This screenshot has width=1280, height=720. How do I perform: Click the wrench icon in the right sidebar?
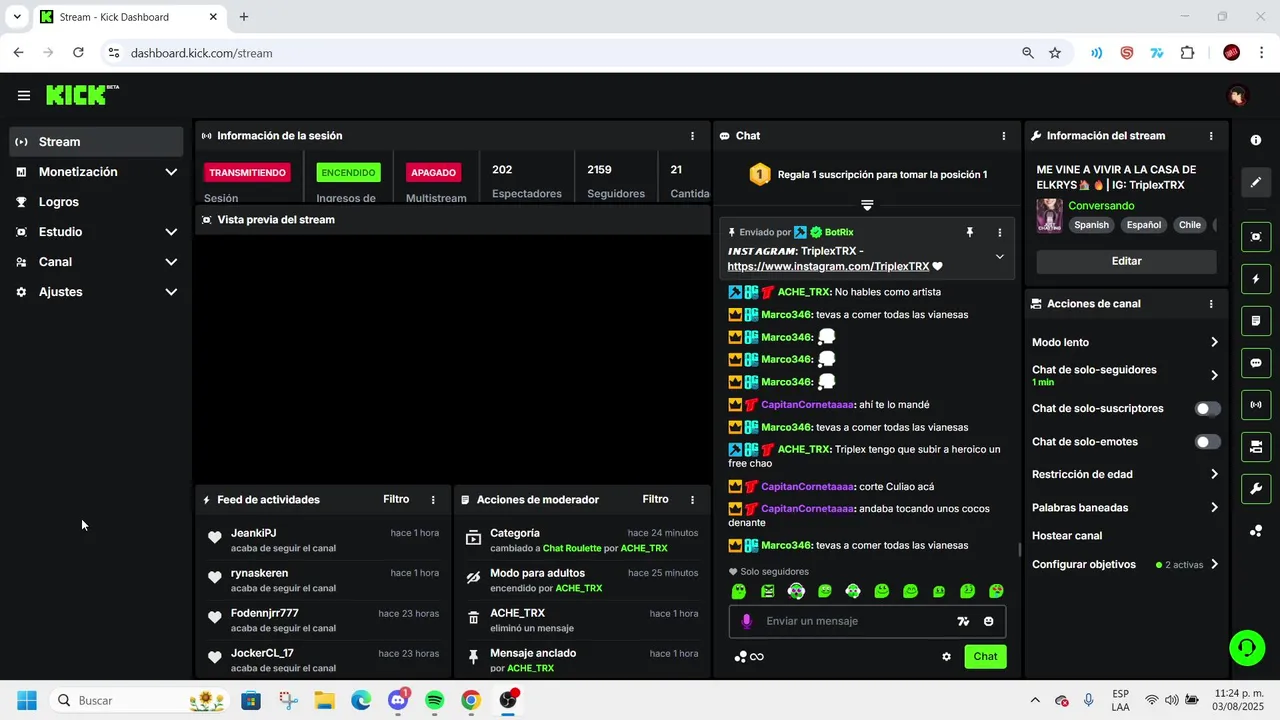point(1256,489)
